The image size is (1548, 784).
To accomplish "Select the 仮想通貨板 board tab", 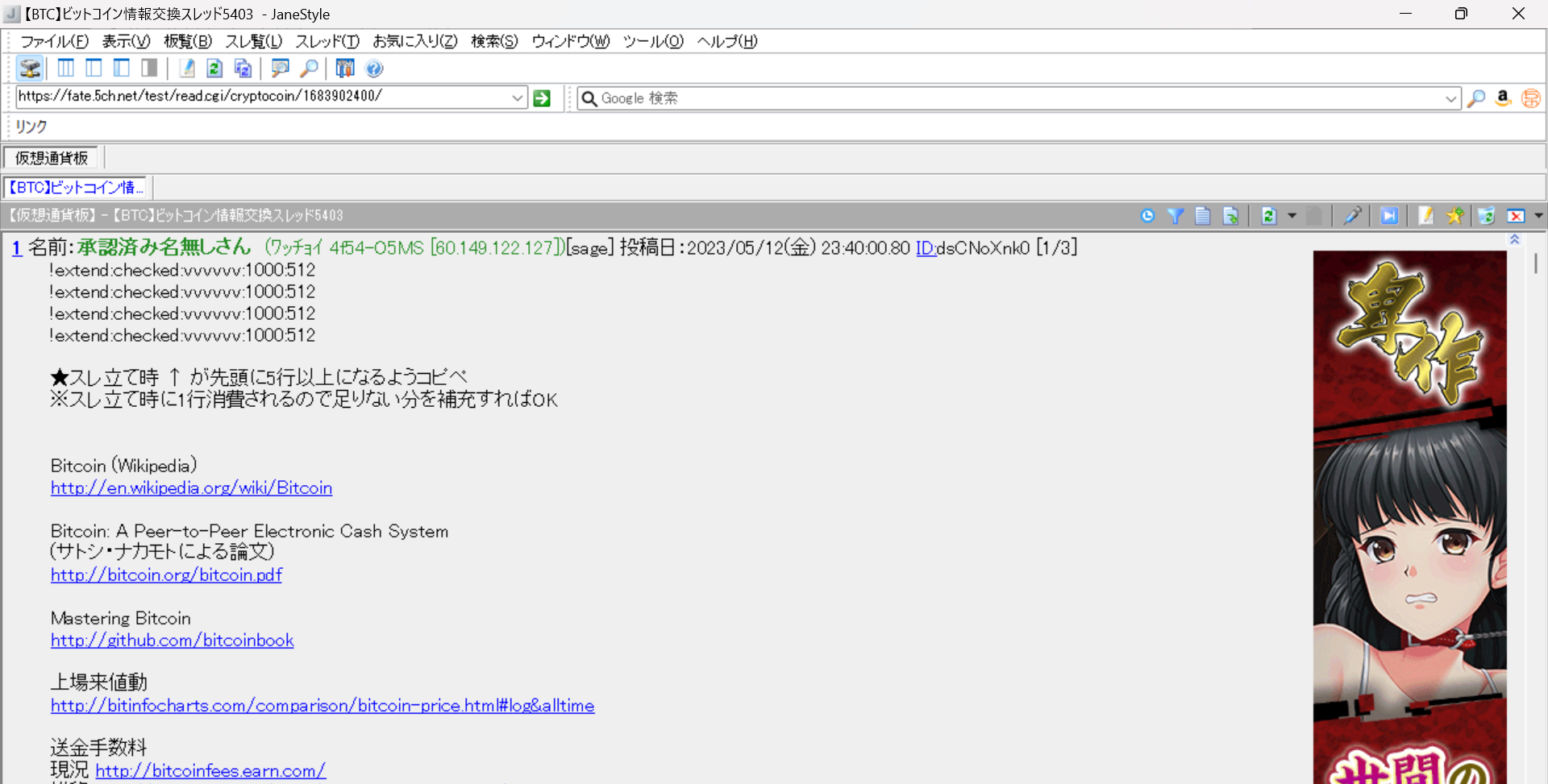I will point(52,158).
